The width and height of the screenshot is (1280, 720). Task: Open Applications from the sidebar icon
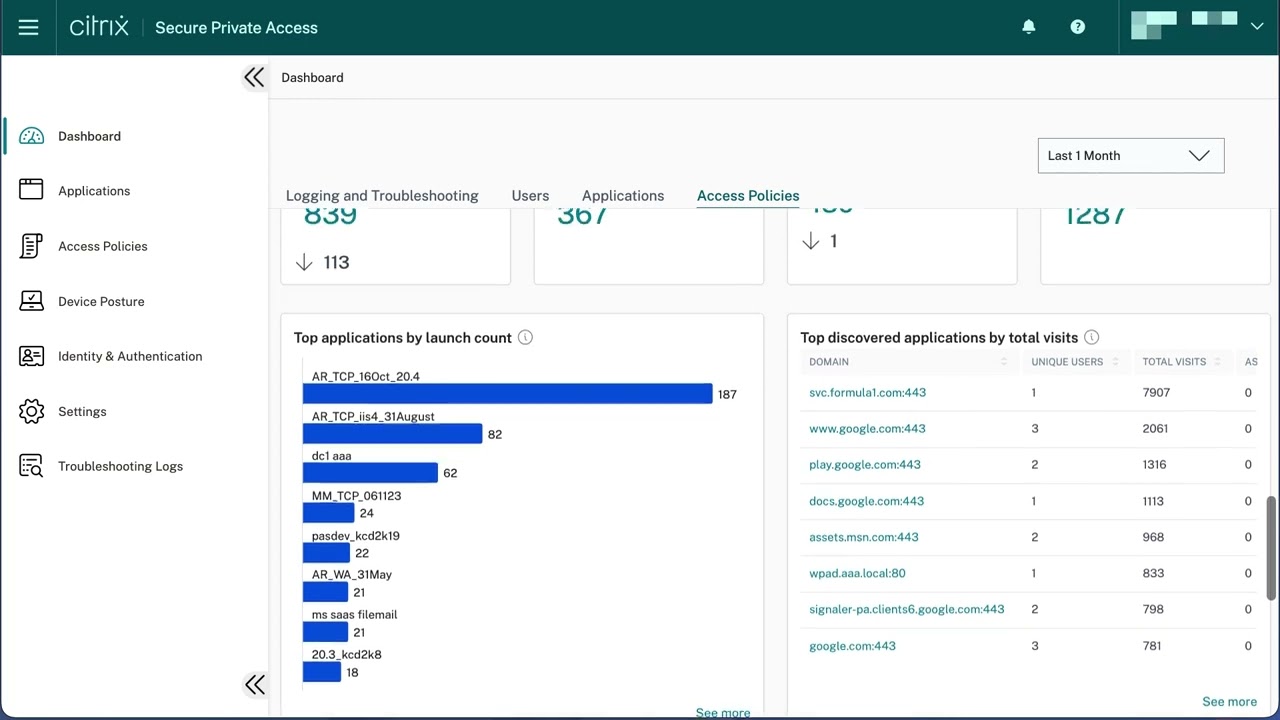[x=30, y=190]
